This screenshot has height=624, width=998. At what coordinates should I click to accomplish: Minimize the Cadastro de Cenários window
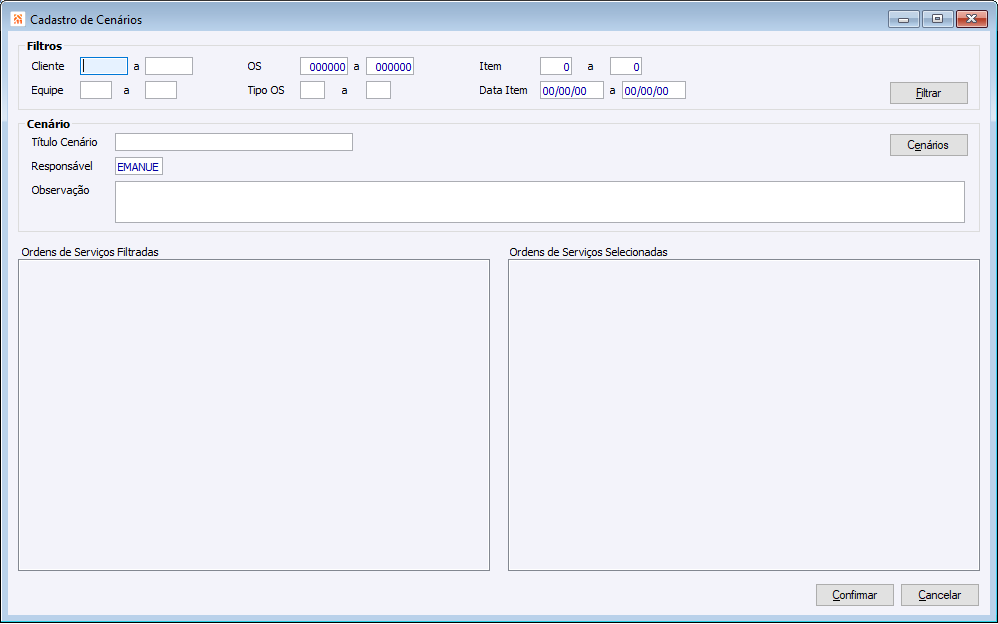pyautogui.click(x=904, y=19)
